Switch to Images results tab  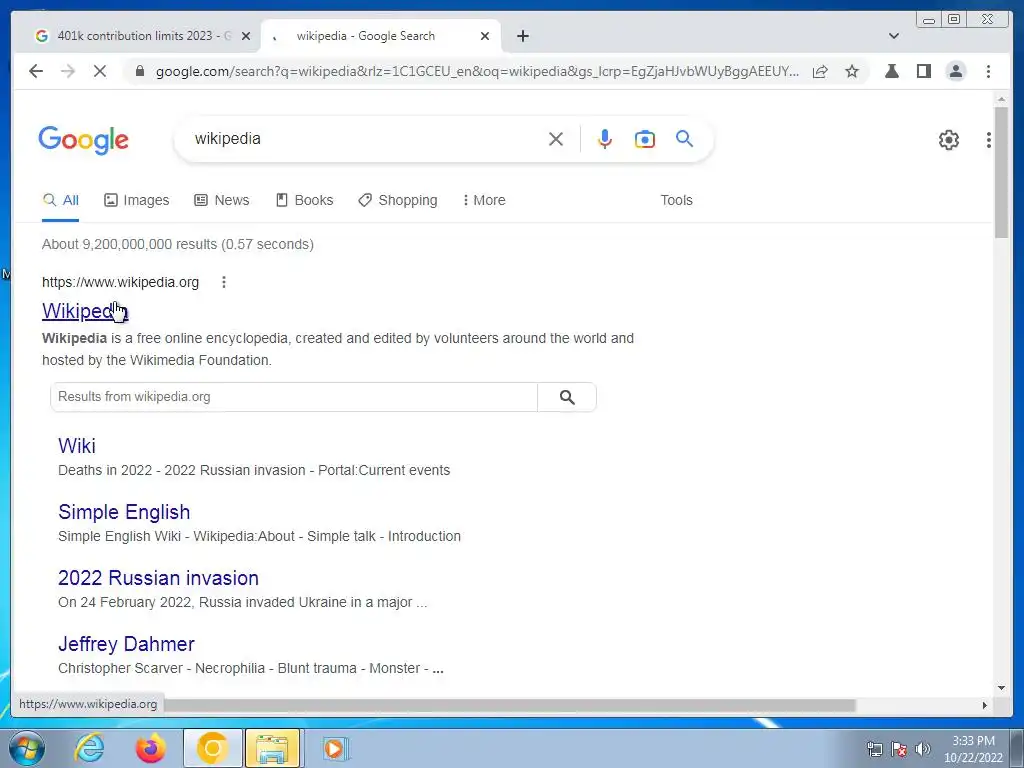(136, 200)
